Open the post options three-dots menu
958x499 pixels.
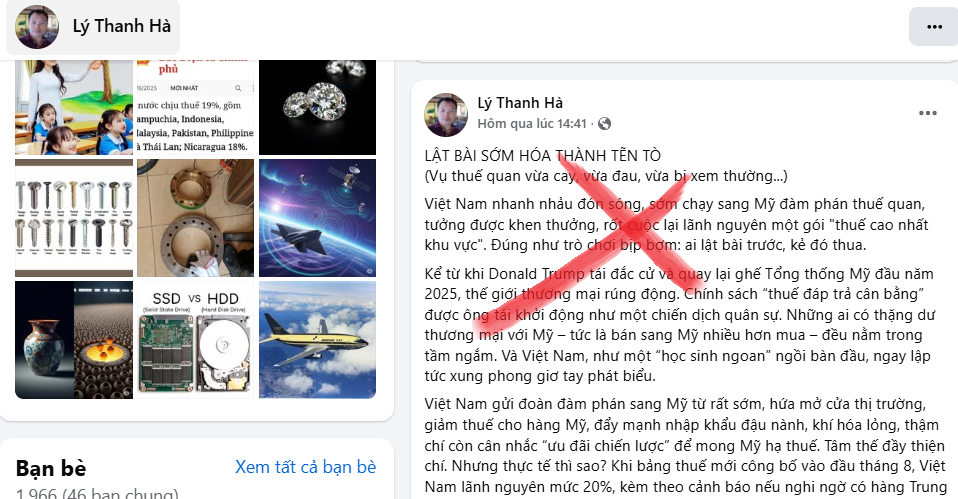click(x=927, y=113)
